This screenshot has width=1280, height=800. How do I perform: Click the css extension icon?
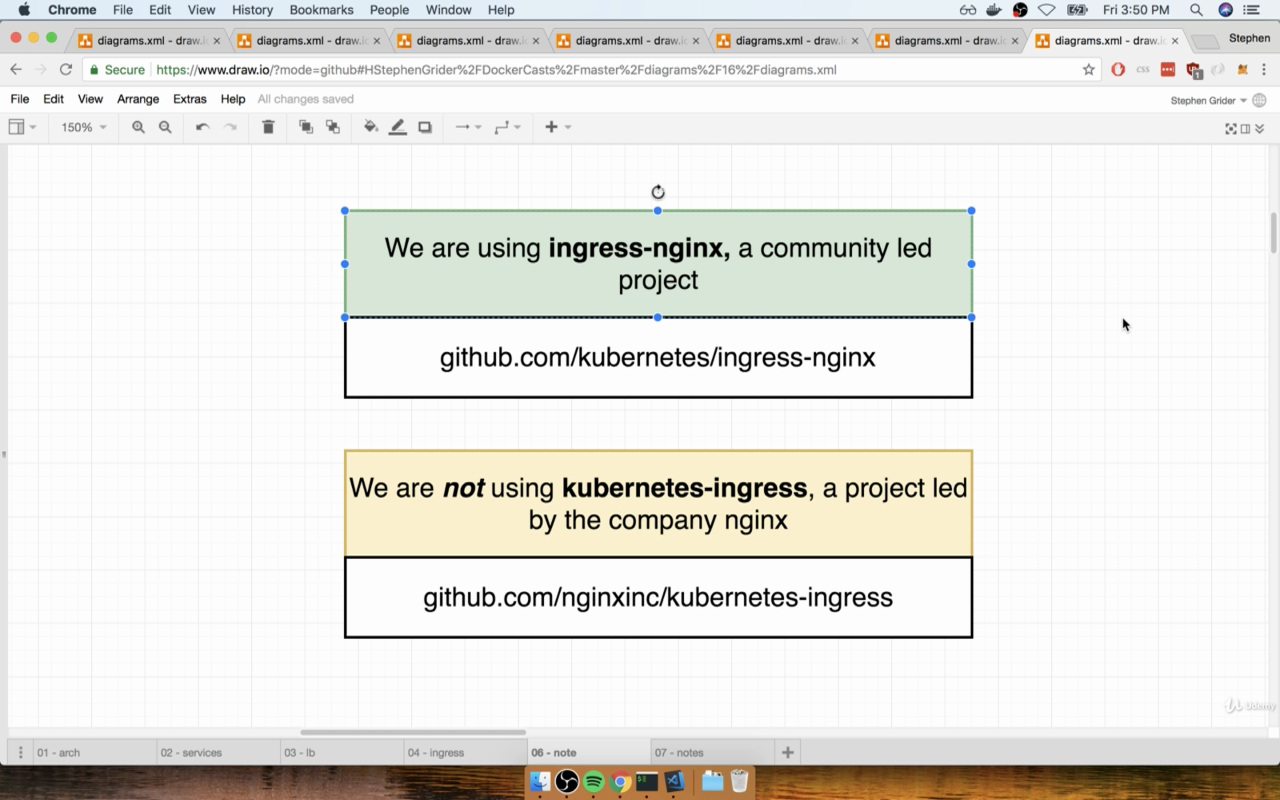pyautogui.click(x=1143, y=70)
